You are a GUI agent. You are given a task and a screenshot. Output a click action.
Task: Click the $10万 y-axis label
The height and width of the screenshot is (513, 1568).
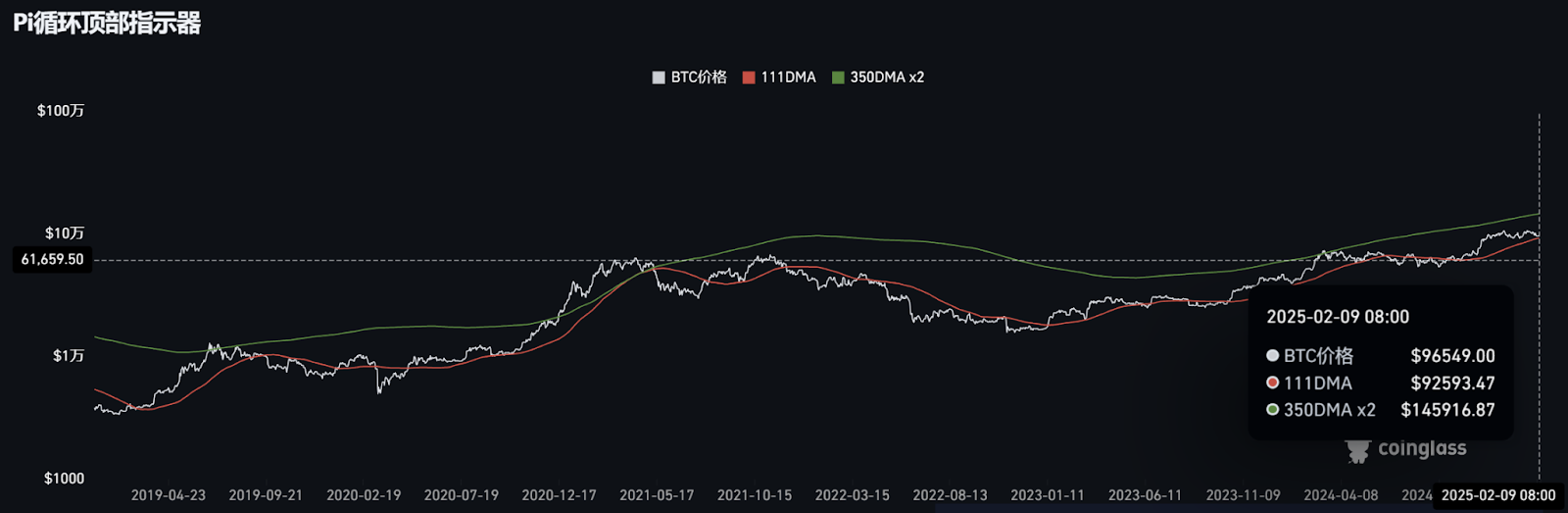pos(65,233)
